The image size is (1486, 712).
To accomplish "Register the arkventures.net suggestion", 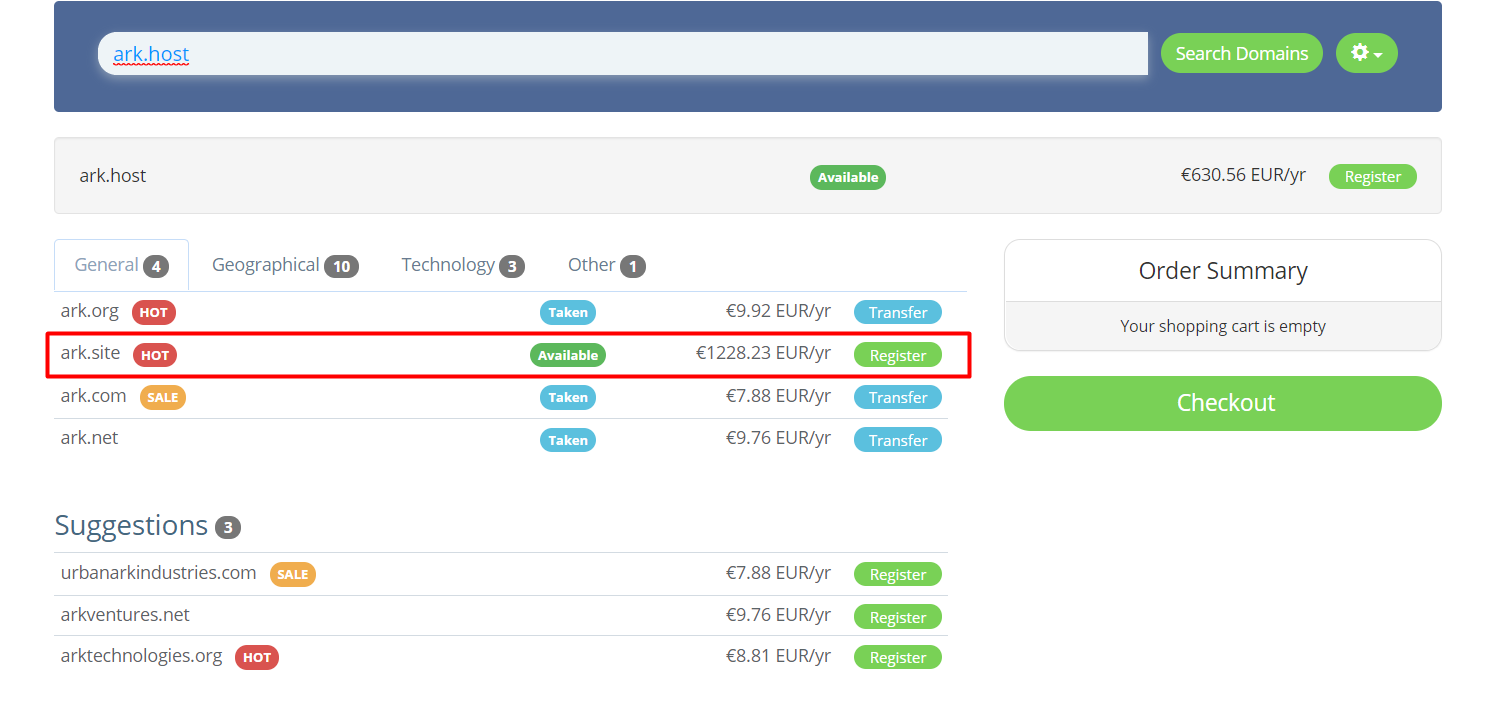I will pyautogui.click(x=897, y=616).
